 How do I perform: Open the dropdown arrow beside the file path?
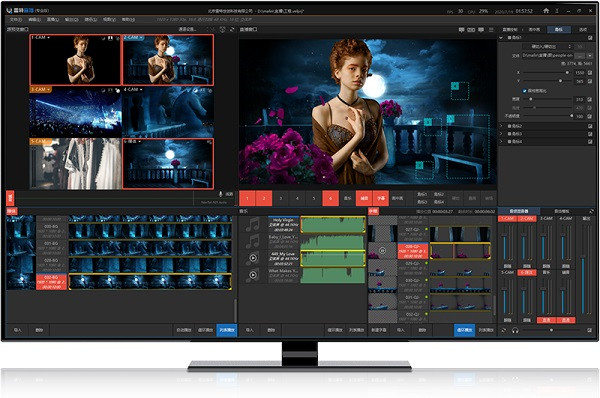(x=590, y=56)
